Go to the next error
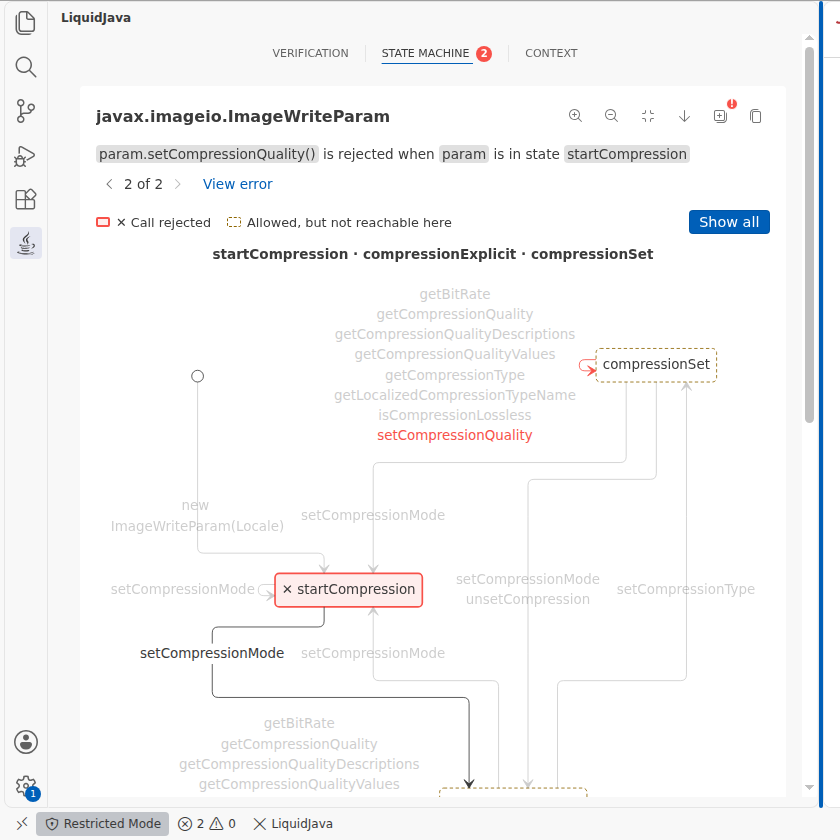840x840 pixels. pyautogui.click(x=178, y=184)
